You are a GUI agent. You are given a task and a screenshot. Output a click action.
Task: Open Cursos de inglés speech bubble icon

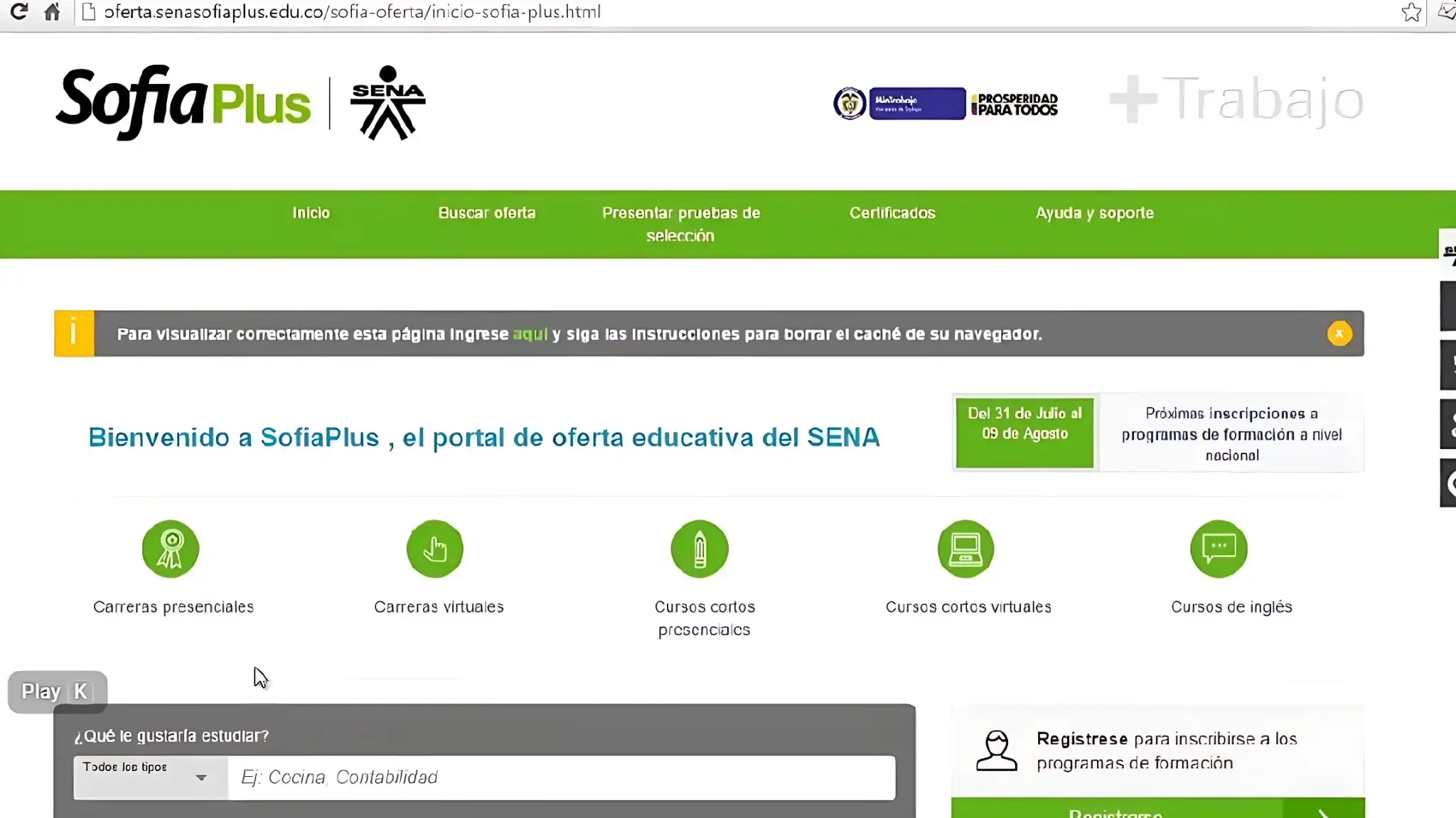(1219, 549)
